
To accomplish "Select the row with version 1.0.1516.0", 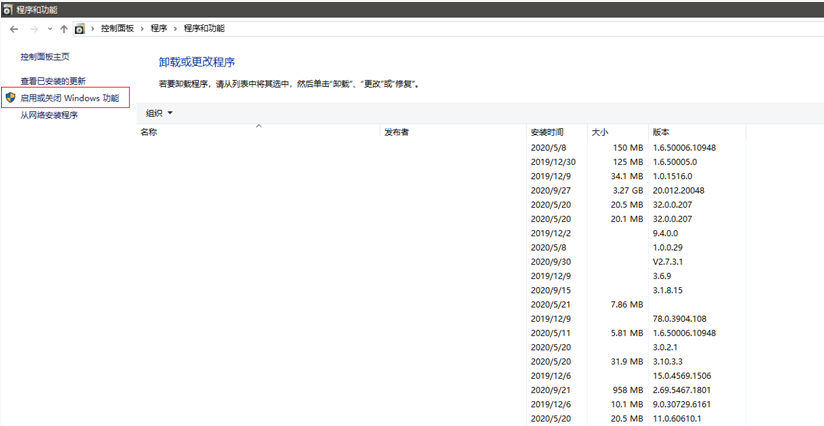I will click(x=441, y=176).
